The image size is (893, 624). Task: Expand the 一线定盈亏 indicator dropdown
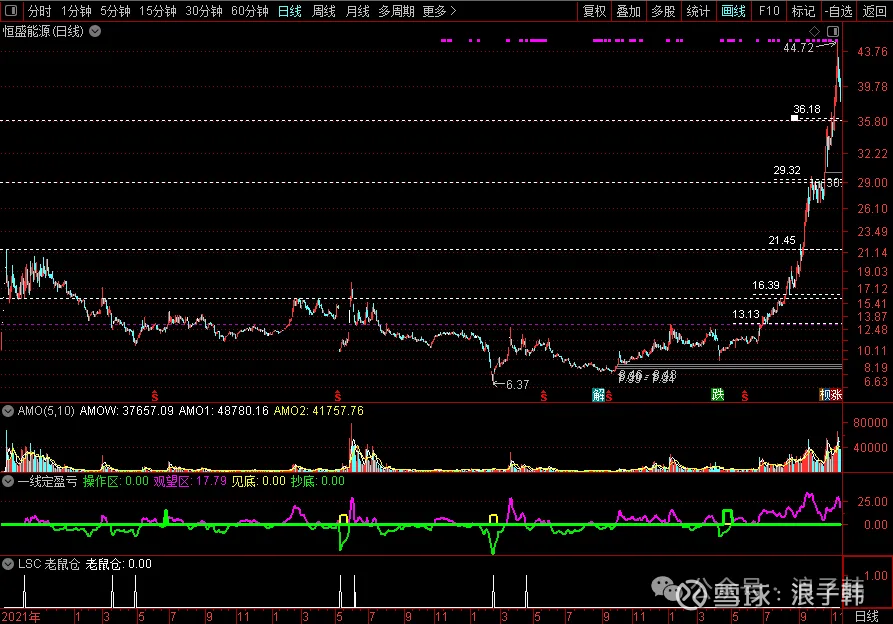pos(8,481)
